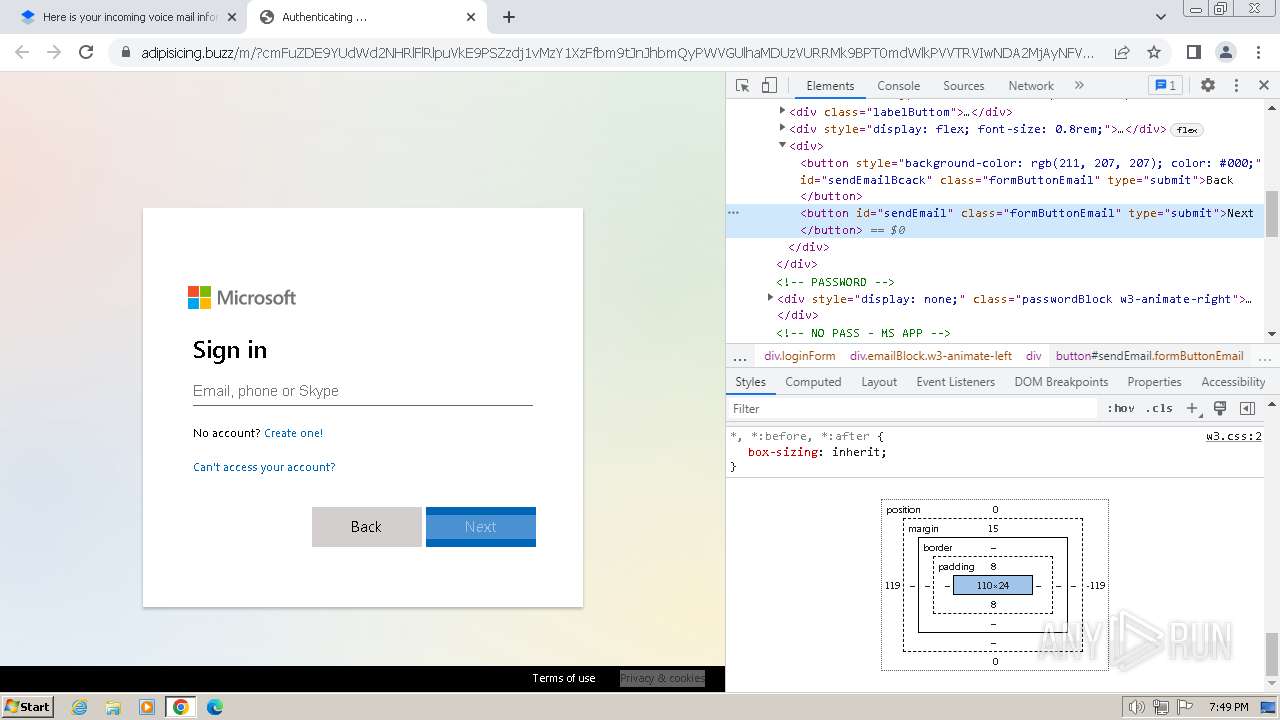Viewport: 1280px width, 720px height.
Task: Activate the element inspector picker icon
Action: coord(742,86)
